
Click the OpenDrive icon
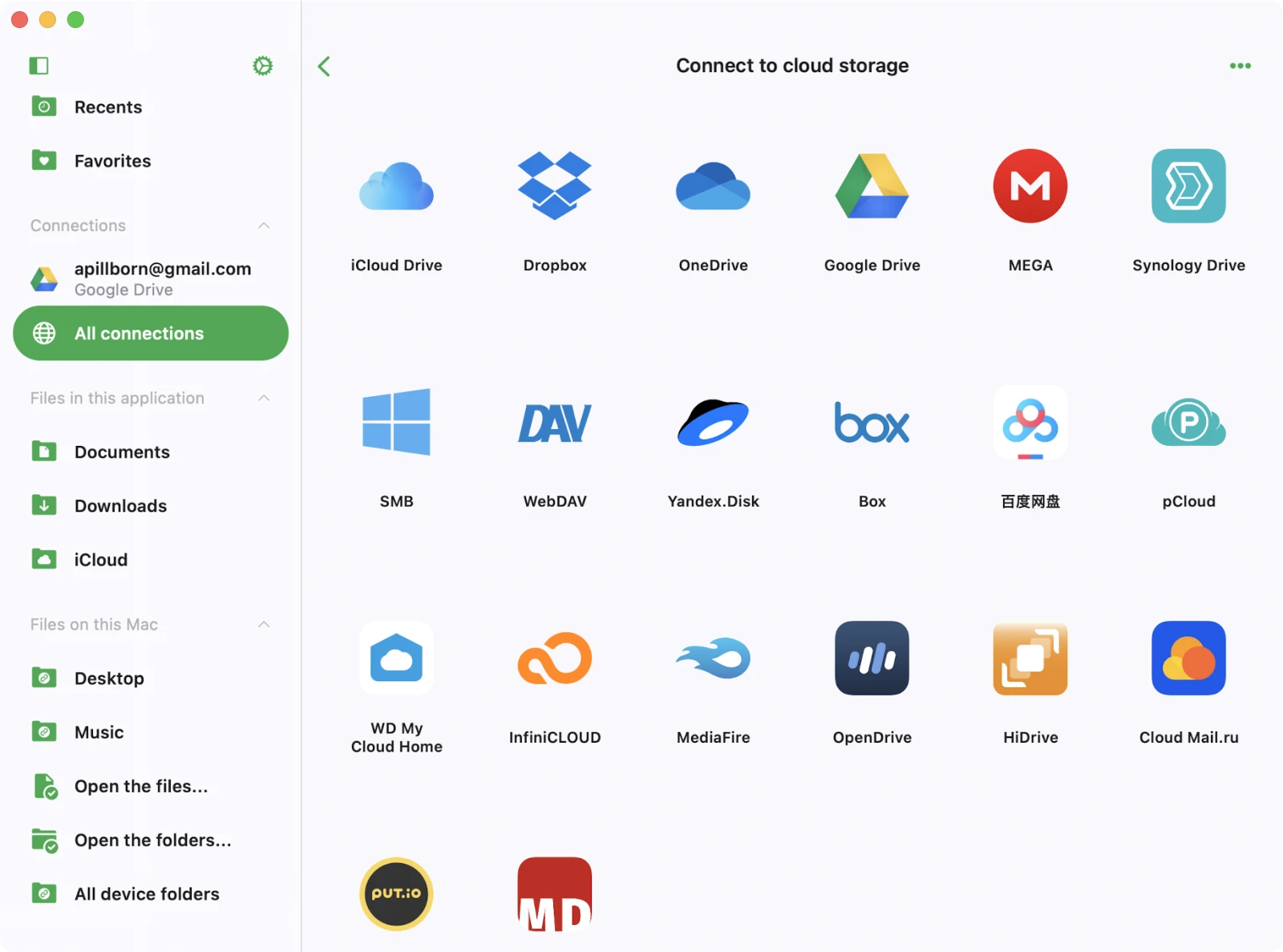point(872,658)
